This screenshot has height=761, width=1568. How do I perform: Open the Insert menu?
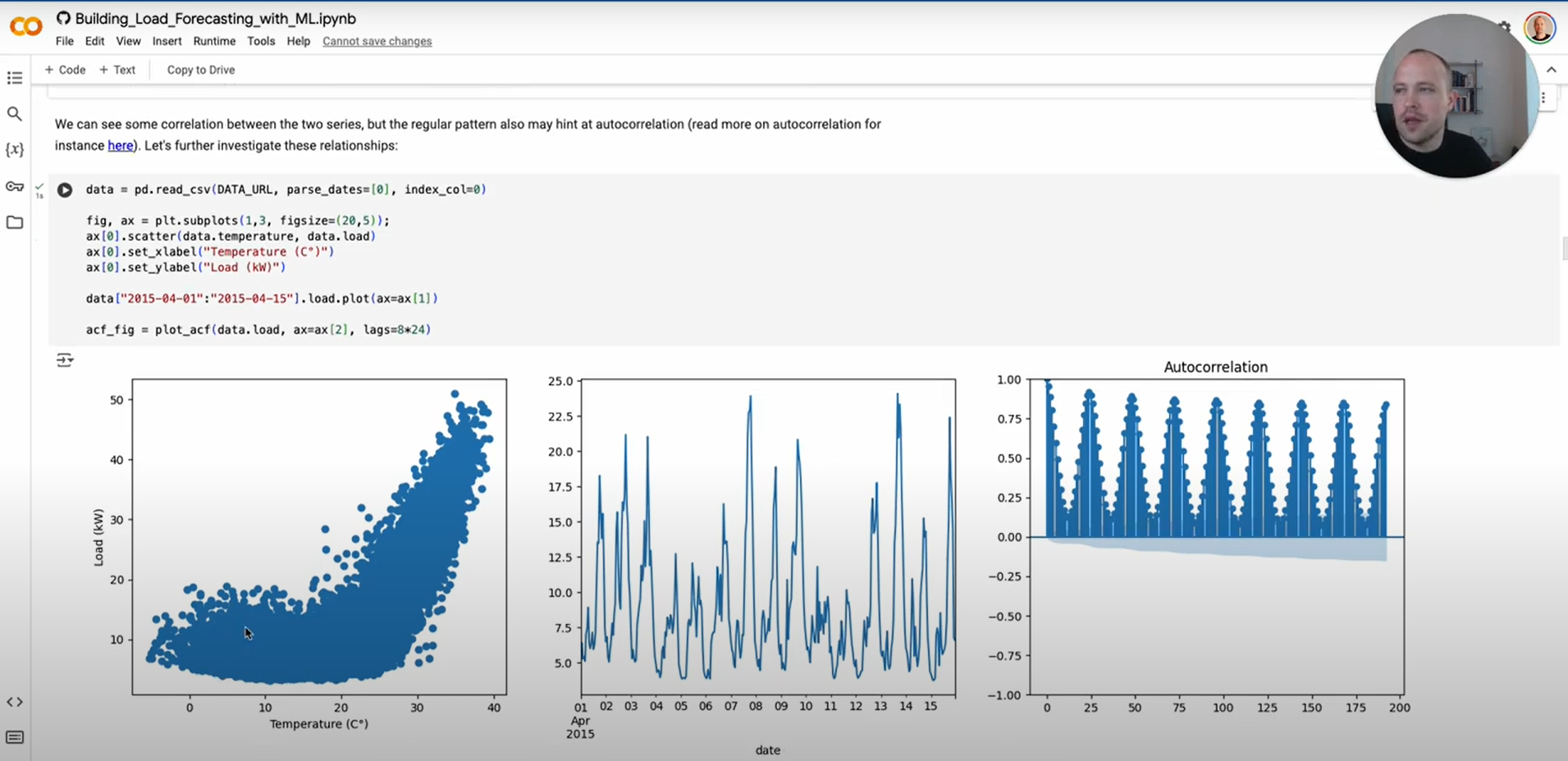(167, 41)
